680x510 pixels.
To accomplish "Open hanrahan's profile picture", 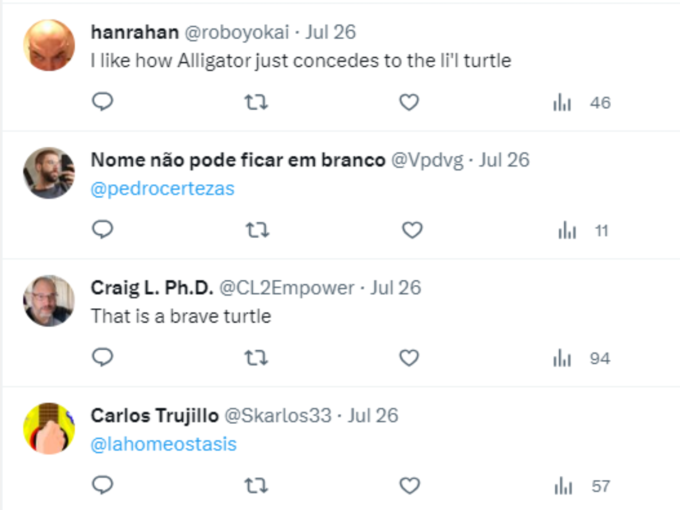I will (49, 45).
